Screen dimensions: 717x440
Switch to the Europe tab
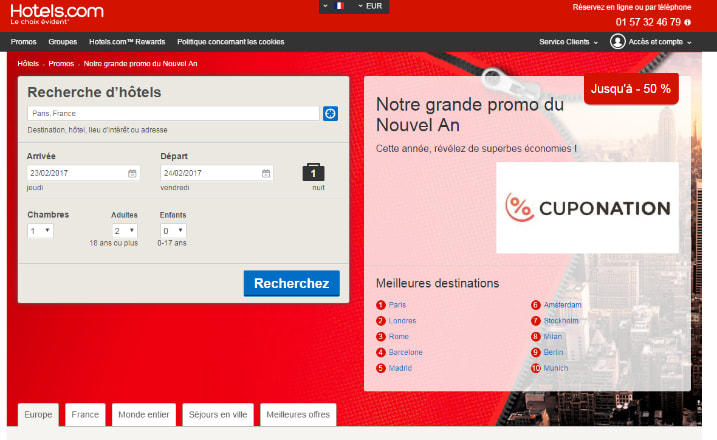38,414
